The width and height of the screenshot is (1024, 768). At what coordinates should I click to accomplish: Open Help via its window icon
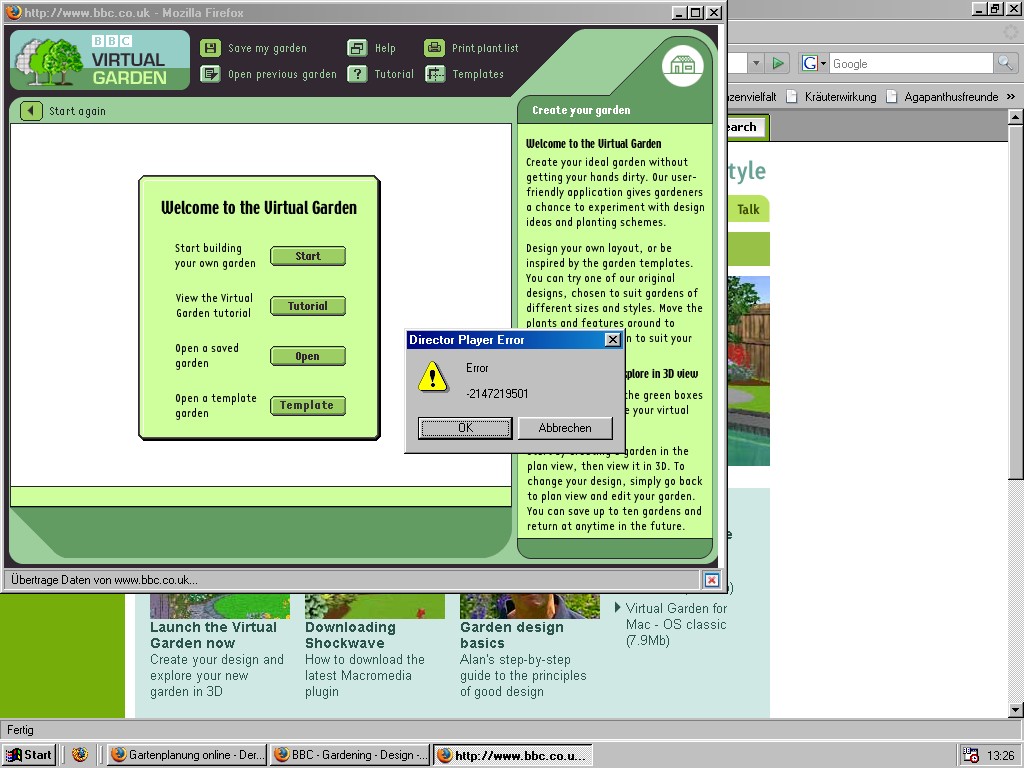tap(357, 48)
